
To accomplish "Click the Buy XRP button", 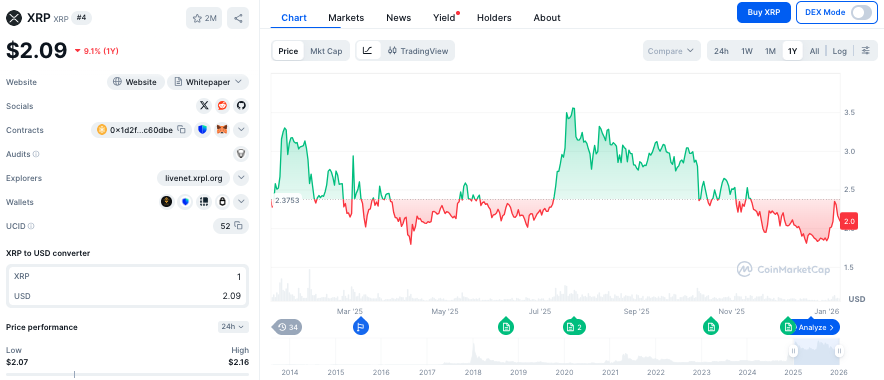I will (764, 12).
